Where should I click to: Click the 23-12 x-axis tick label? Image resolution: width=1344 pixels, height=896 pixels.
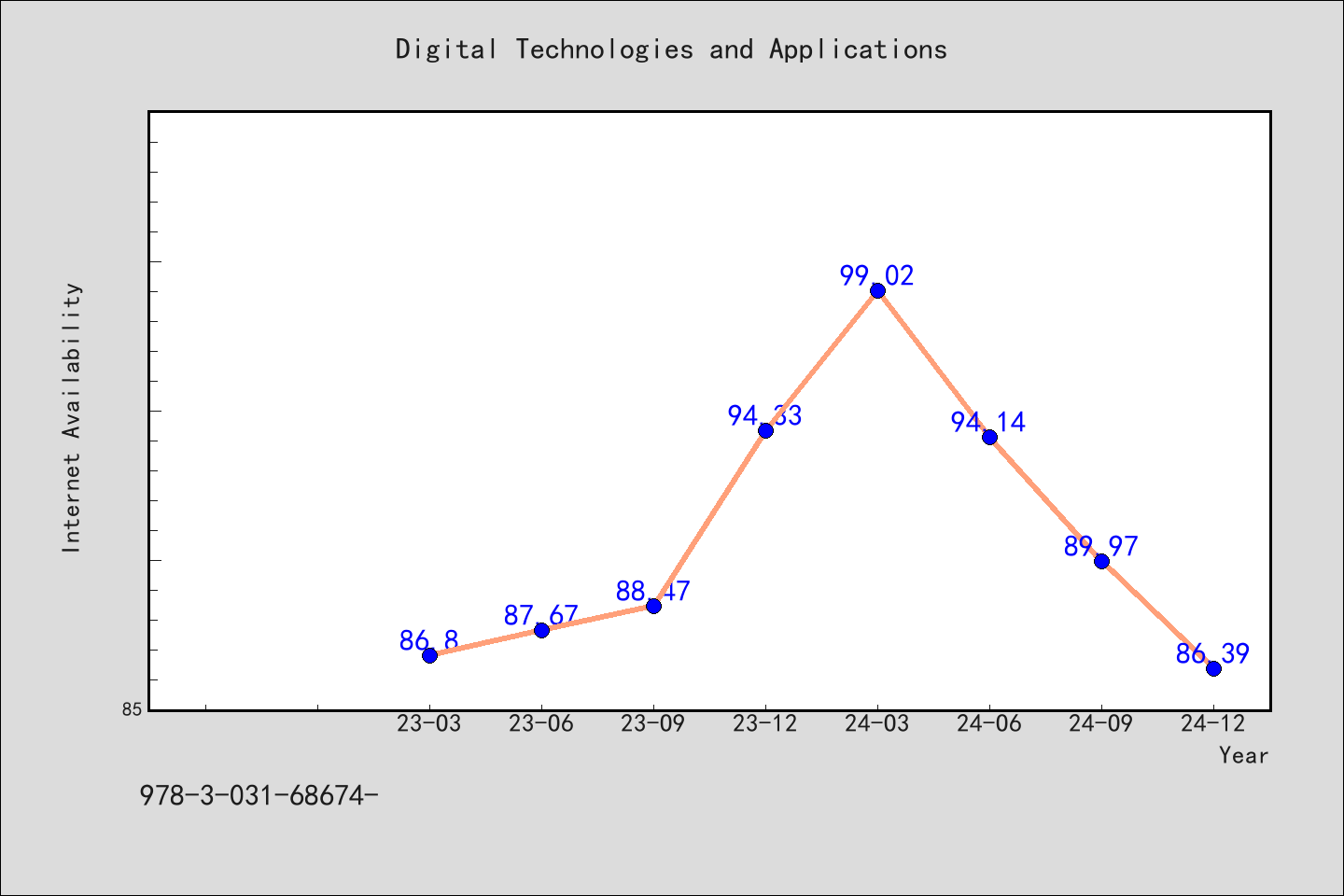[765, 723]
